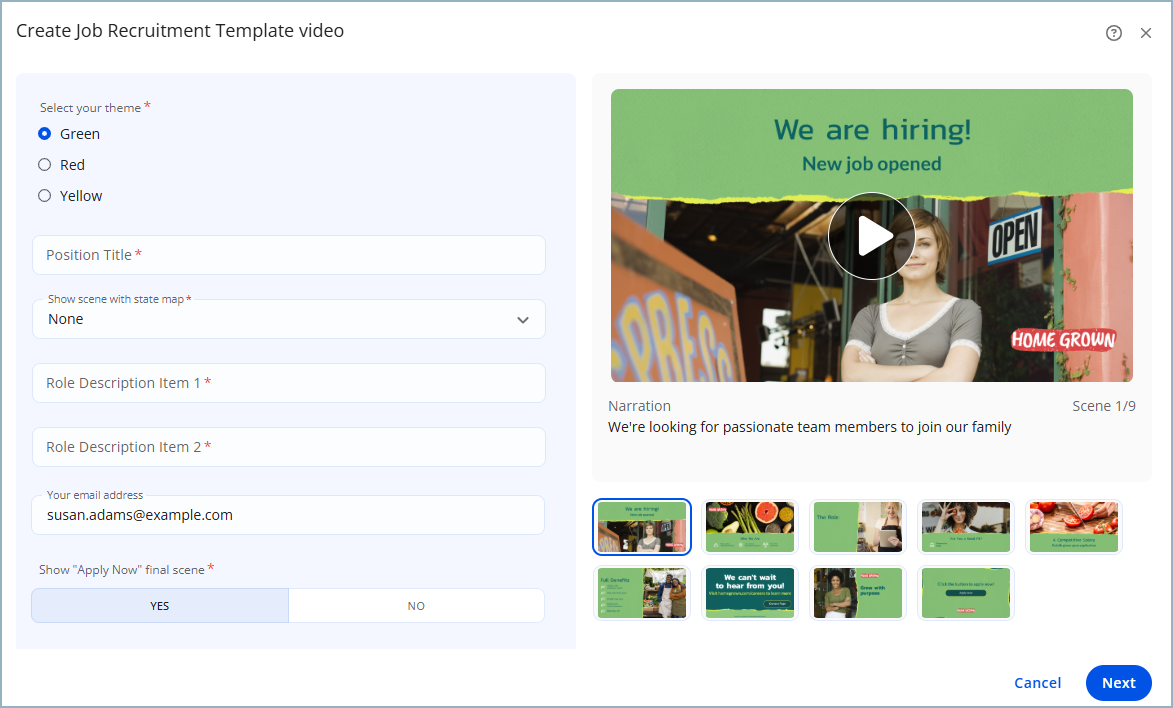The width and height of the screenshot is (1173, 708).
Task: Pick the Yellow theme option
Action: [x=45, y=196]
